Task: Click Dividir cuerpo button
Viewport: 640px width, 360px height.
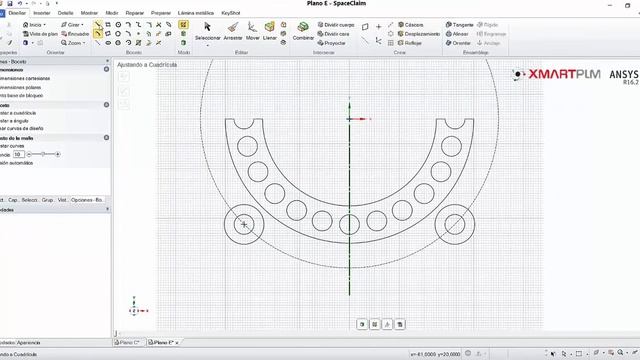Action: tap(336, 25)
